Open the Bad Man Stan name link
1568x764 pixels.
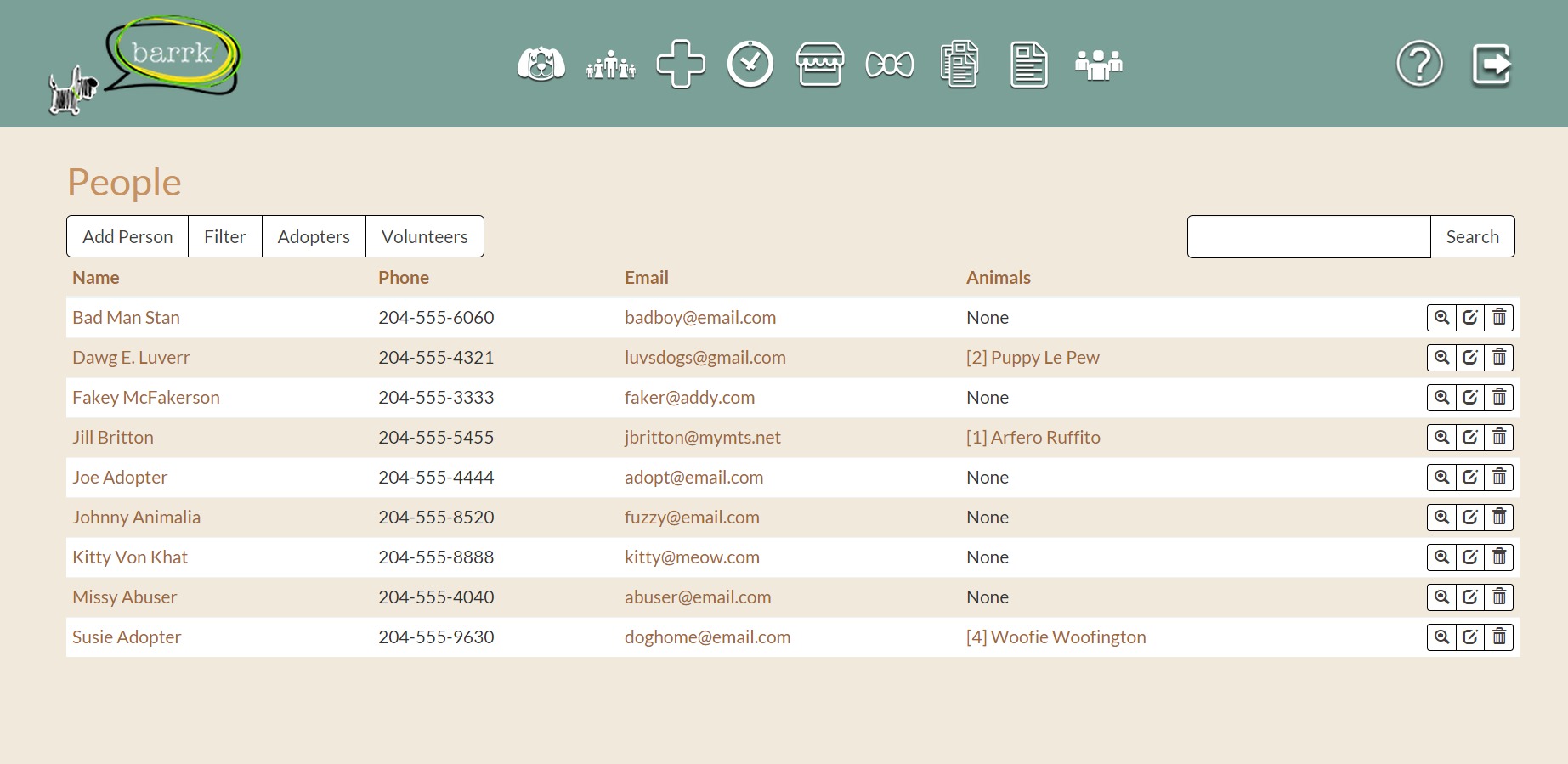coord(126,318)
